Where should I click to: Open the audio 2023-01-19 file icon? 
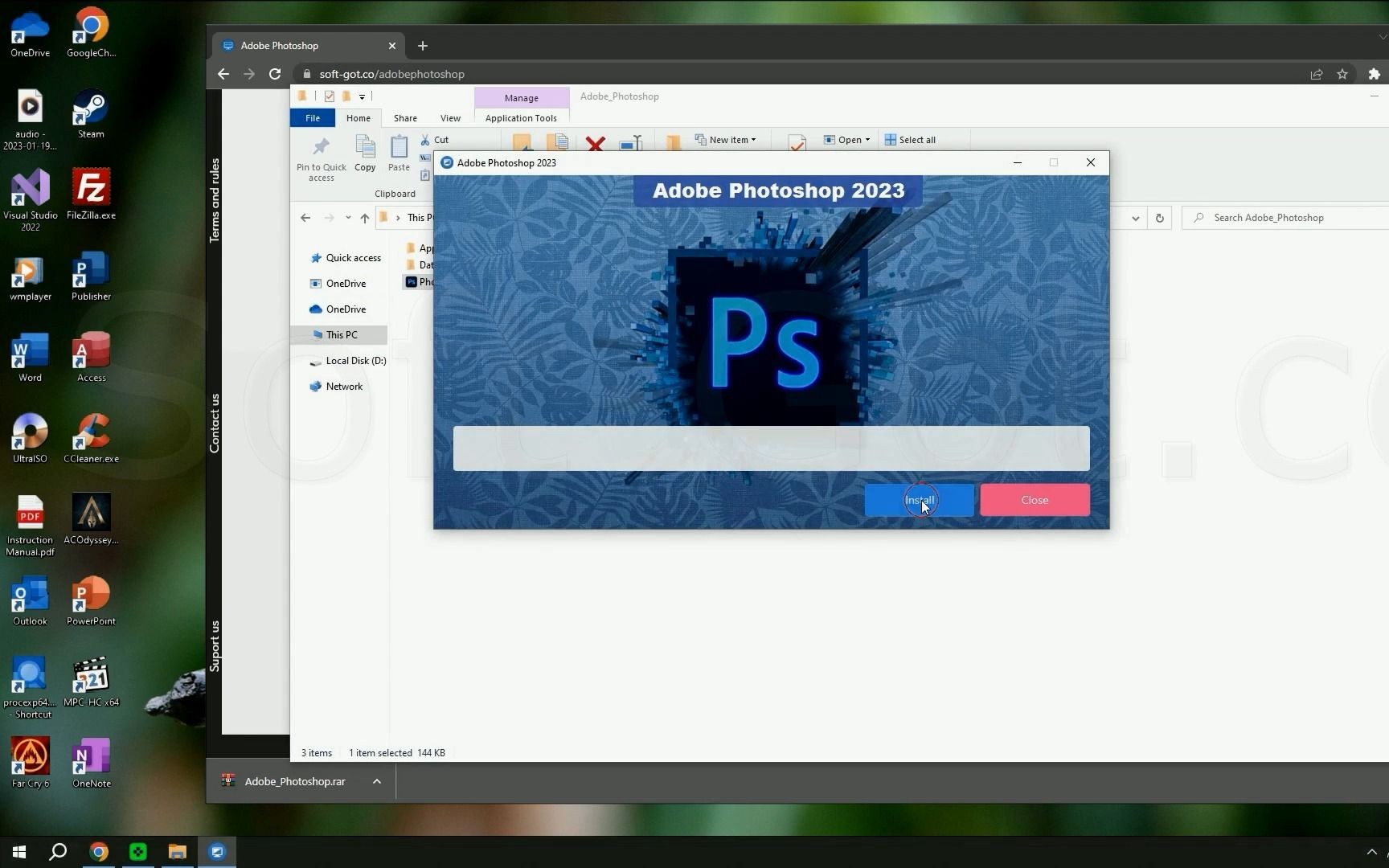click(30, 120)
